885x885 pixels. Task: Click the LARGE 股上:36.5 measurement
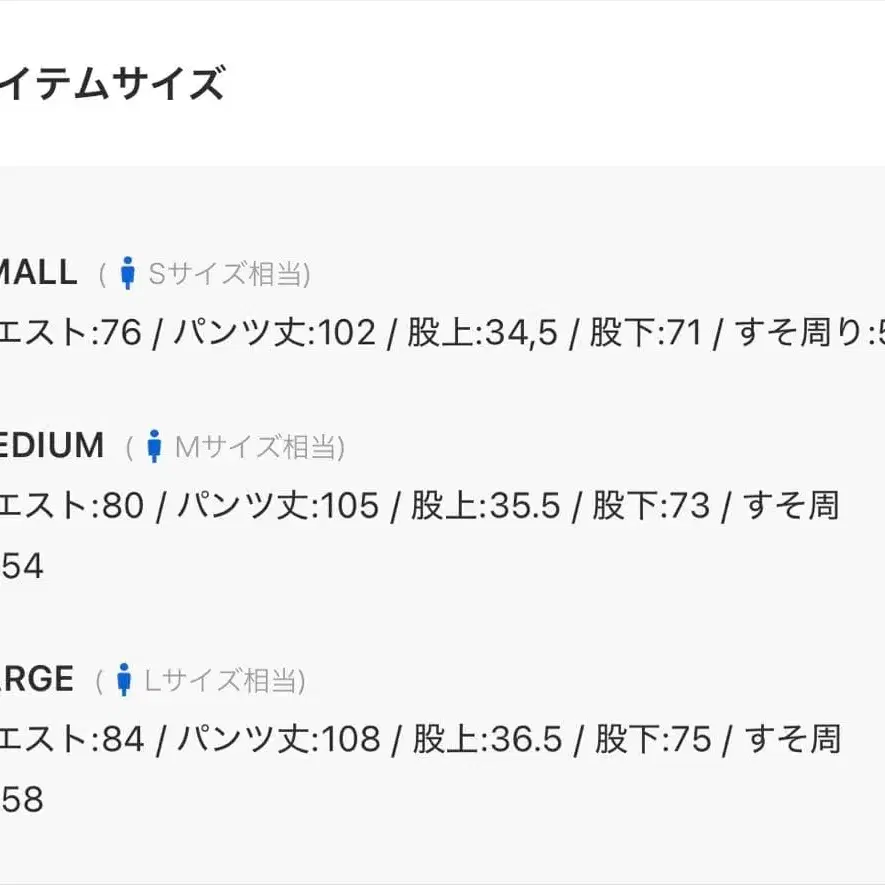(x=488, y=740)
